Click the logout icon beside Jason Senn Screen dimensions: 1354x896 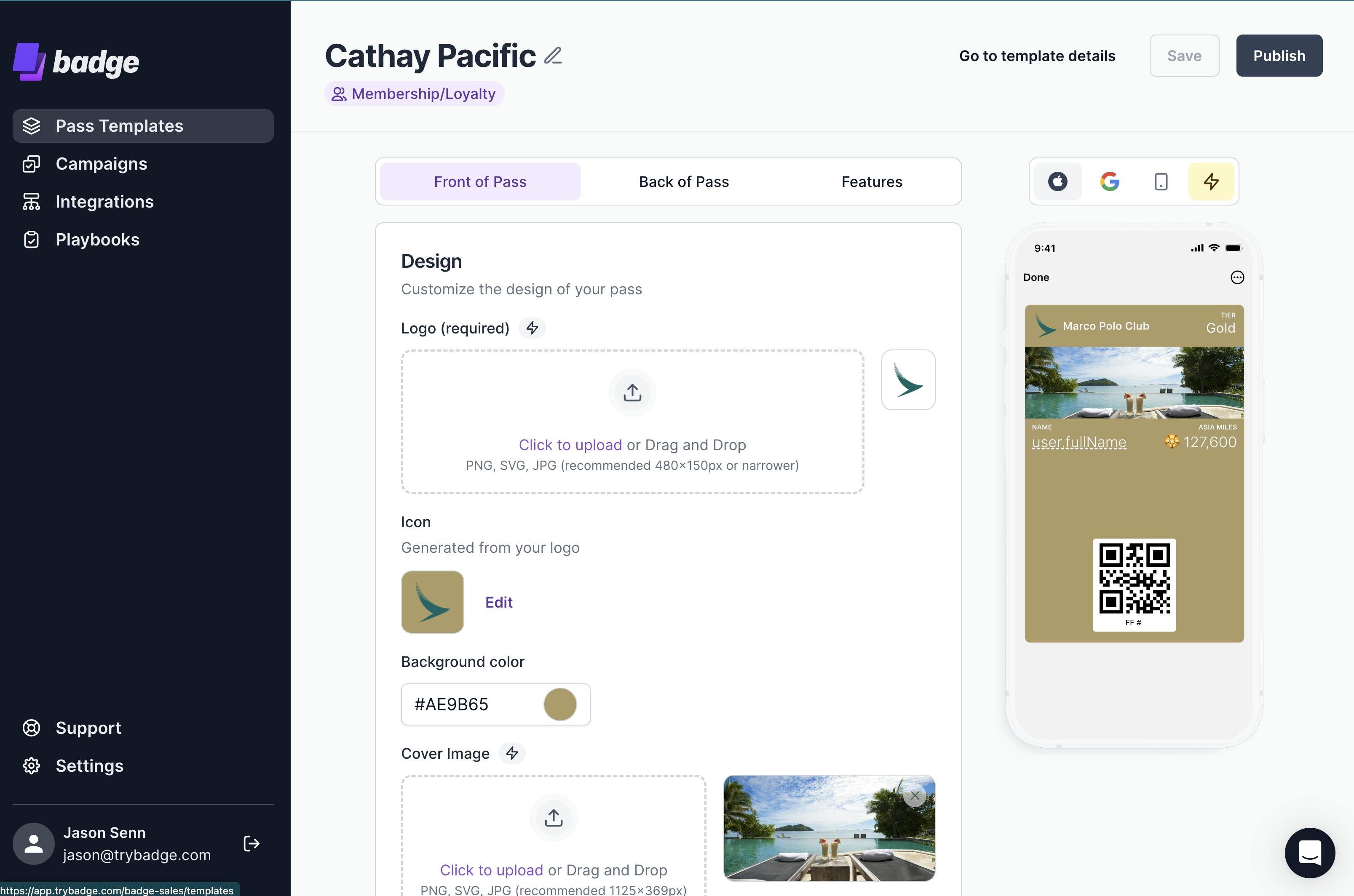click(x=252, y=843)
